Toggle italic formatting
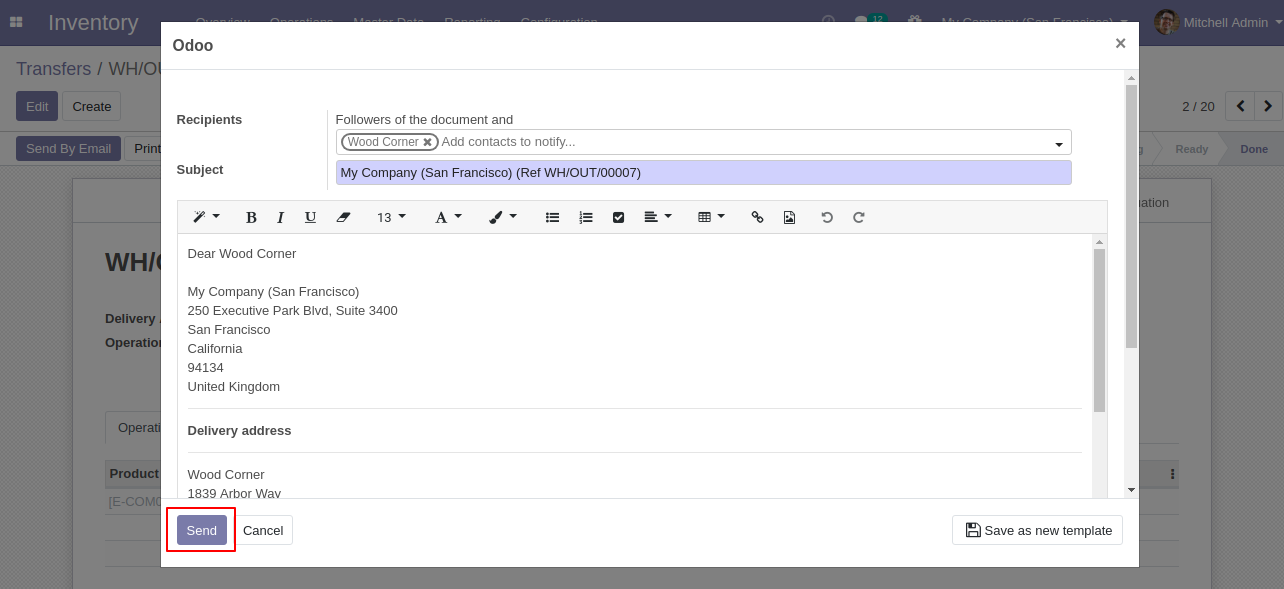Screen dimensions: 1284x589 pos(280,217)
